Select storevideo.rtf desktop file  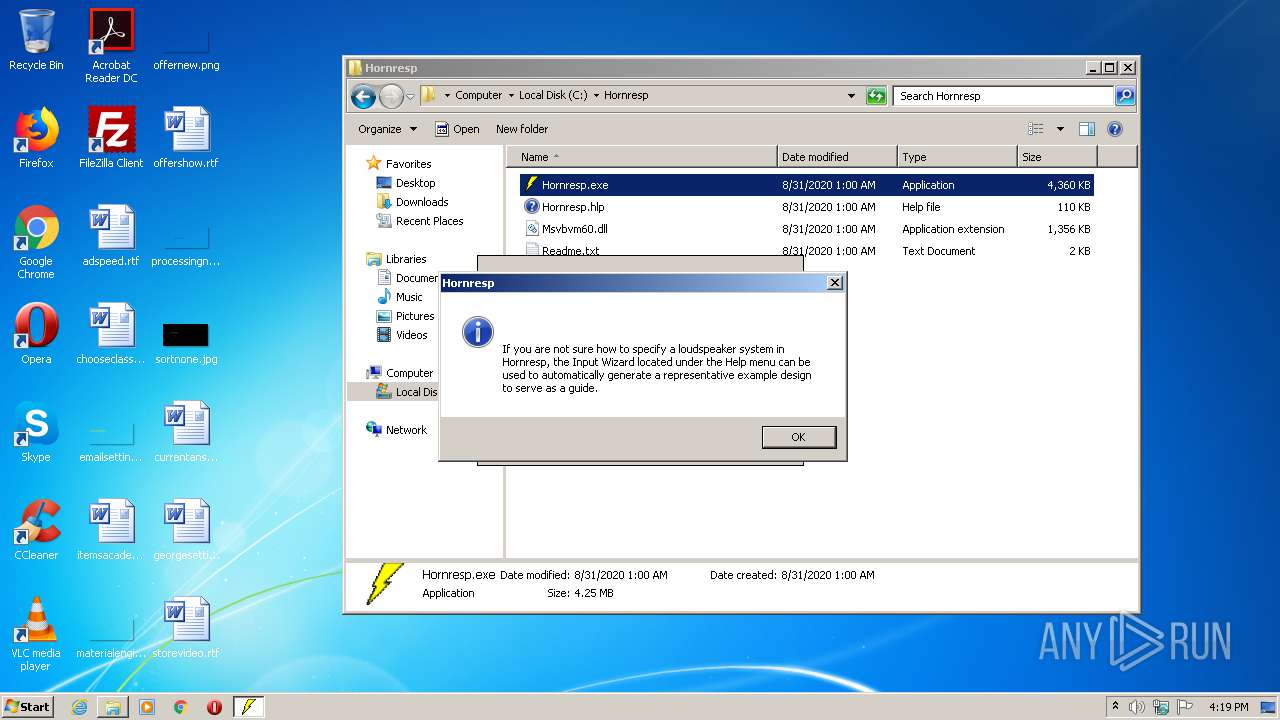click(186, 628)
